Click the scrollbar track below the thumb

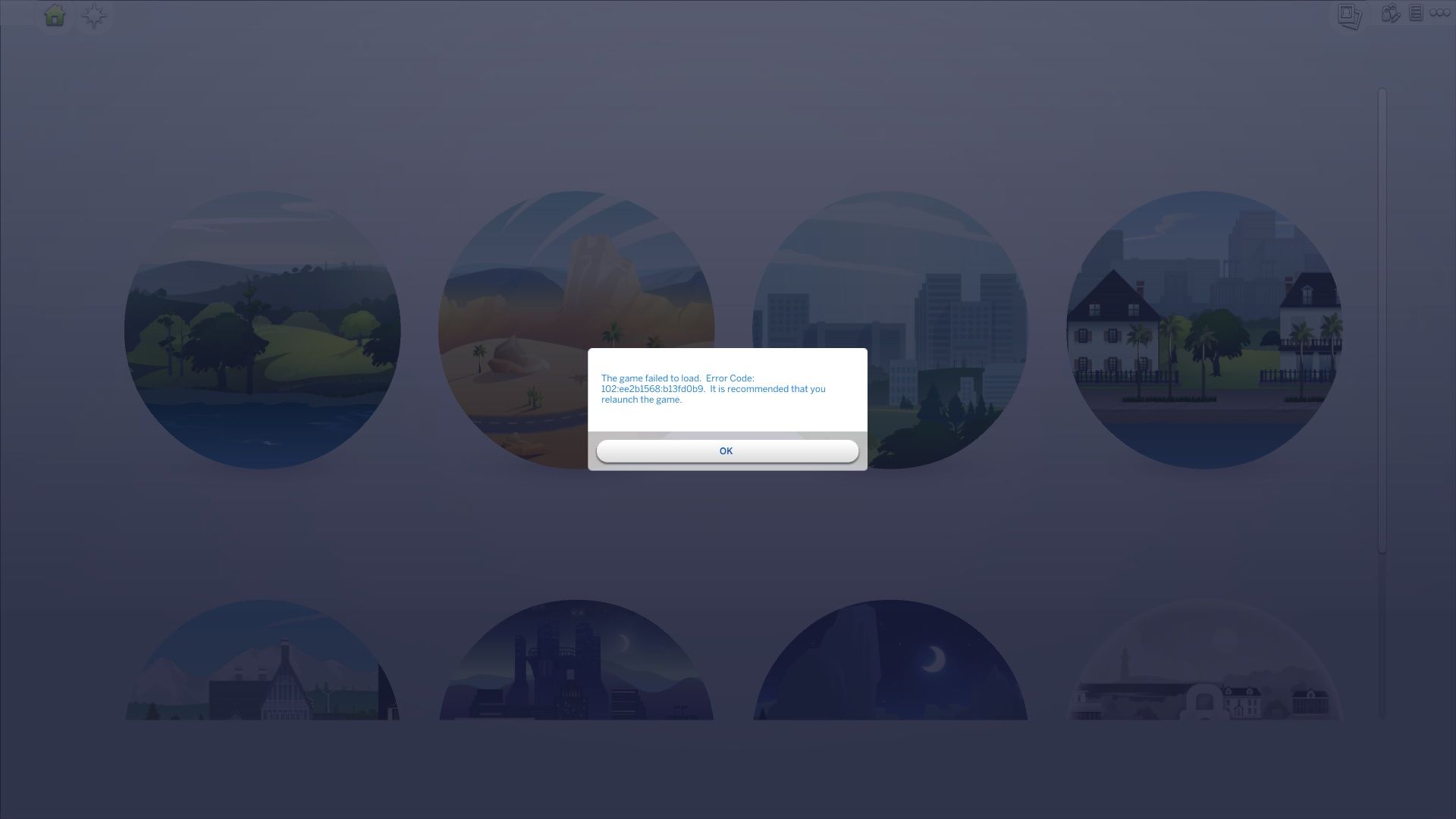click(1382, 637)
